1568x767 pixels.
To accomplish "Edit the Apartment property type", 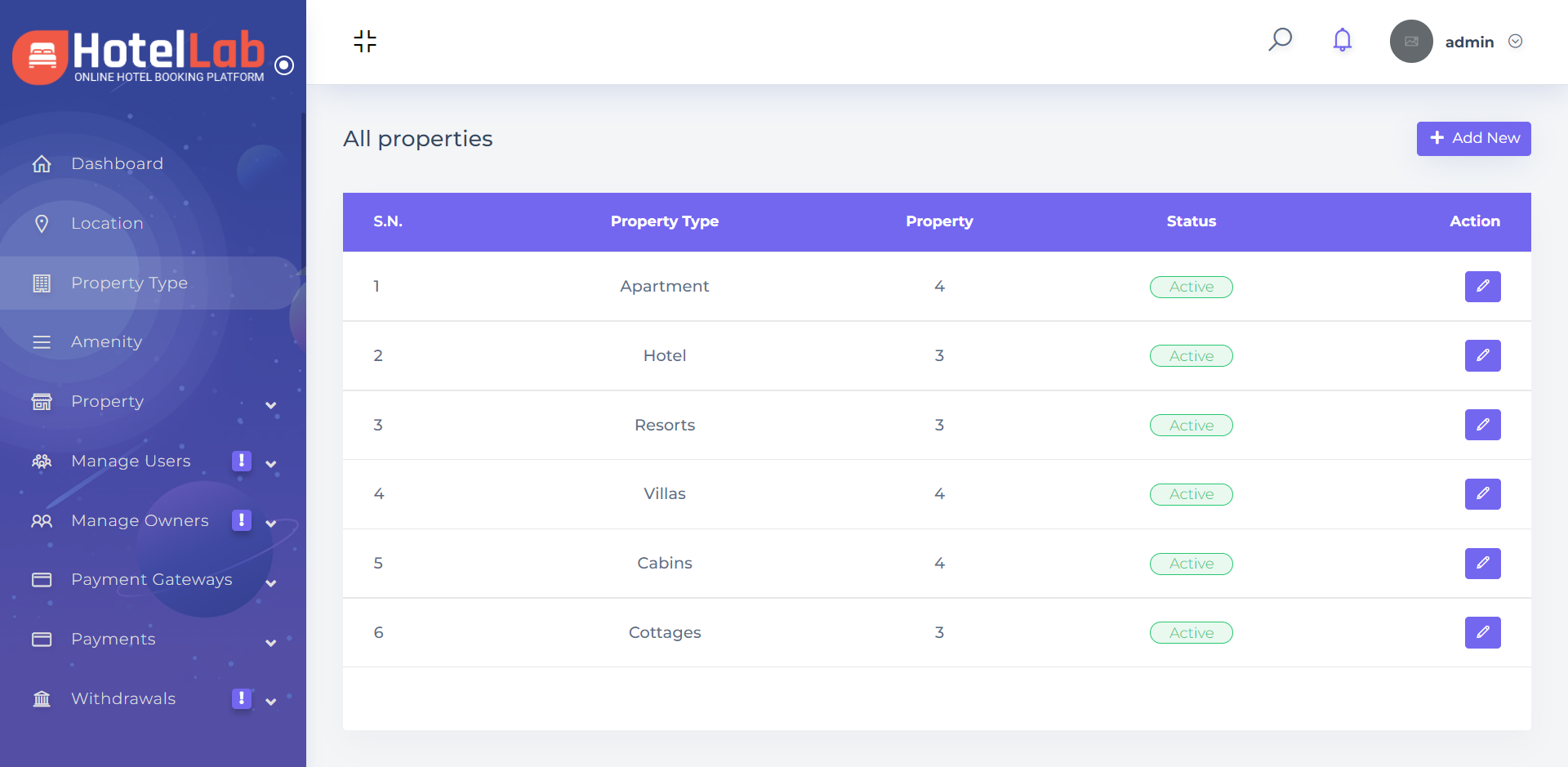I will point(1482,287).
